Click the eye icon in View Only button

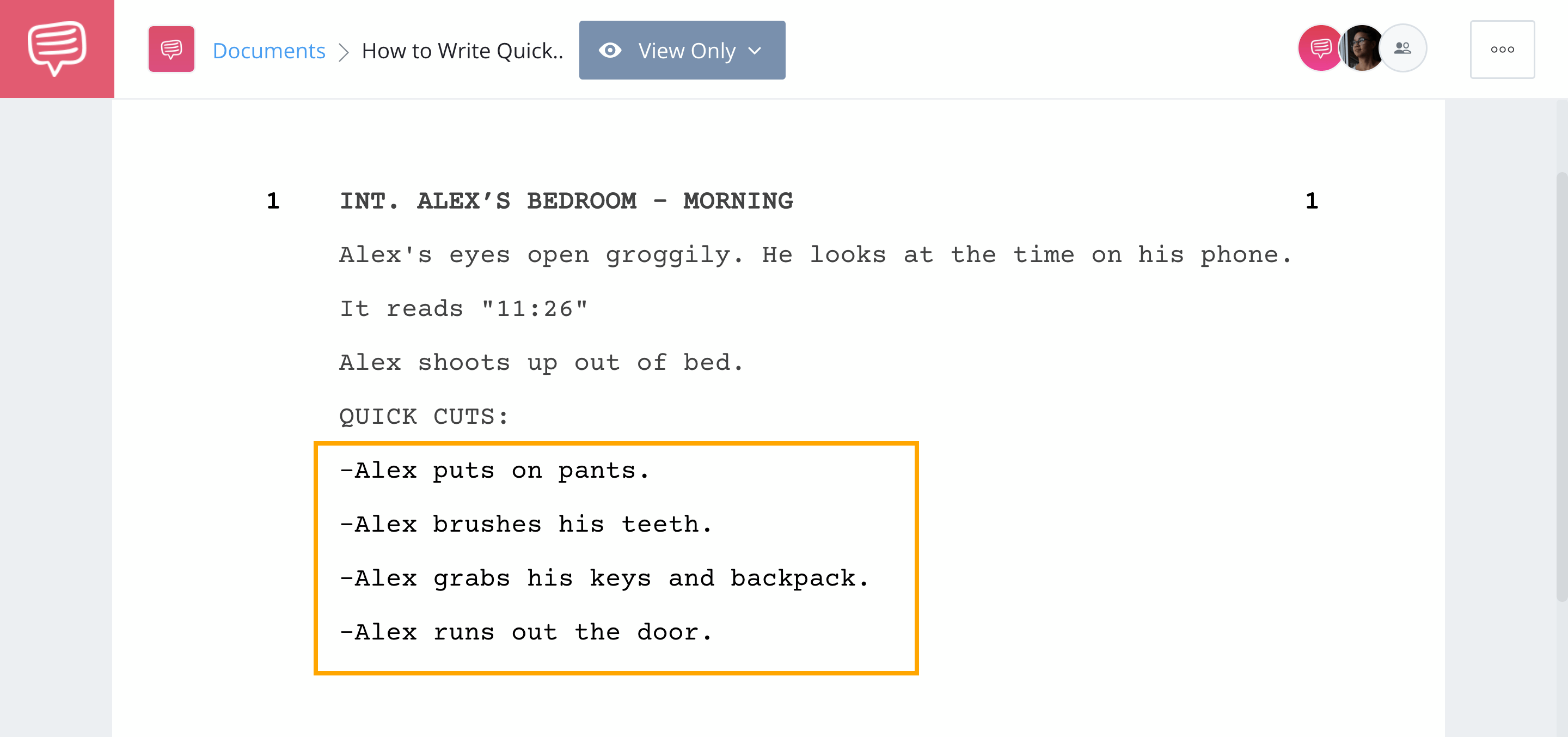pyautogui.click(x=611, y=48)
